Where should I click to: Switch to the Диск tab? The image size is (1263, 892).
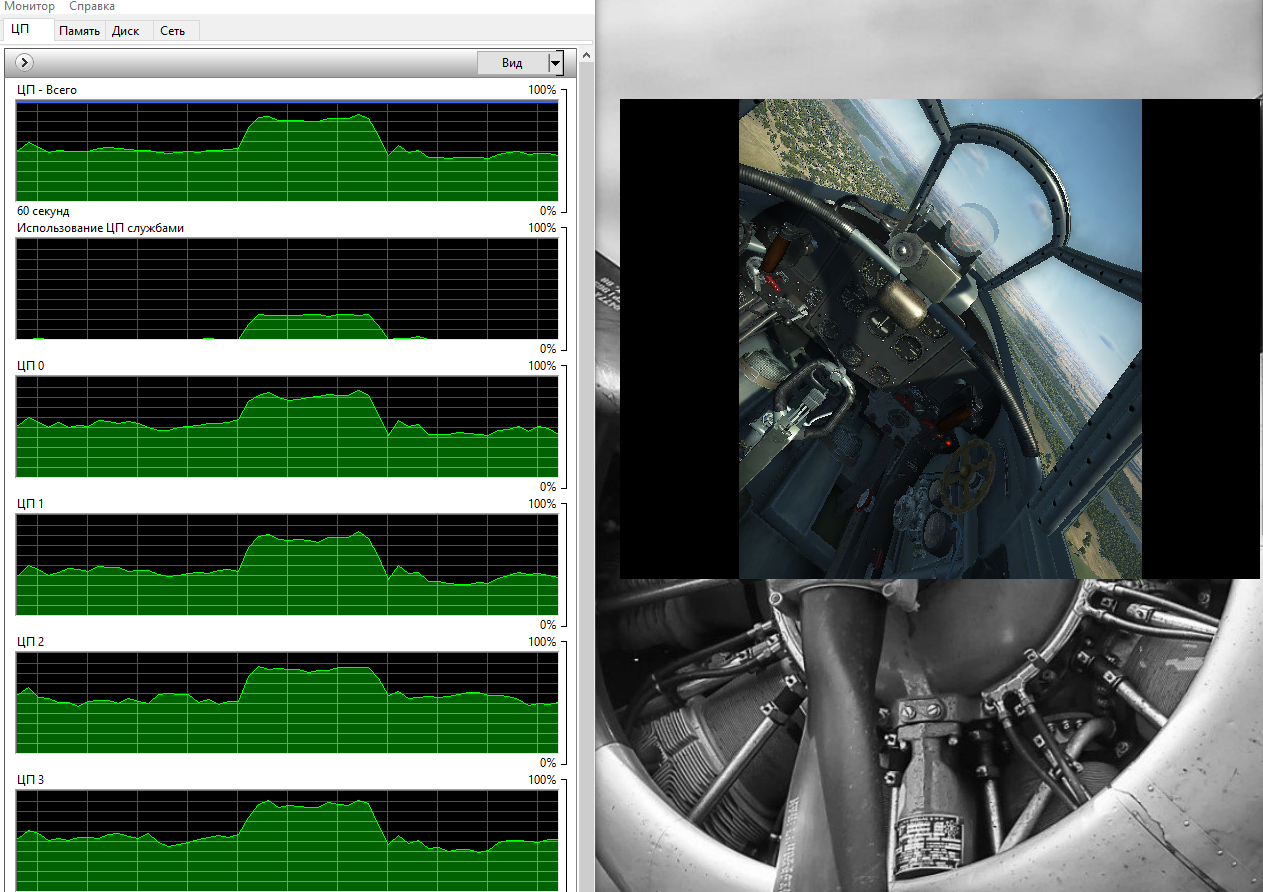(x=126, y=31)
